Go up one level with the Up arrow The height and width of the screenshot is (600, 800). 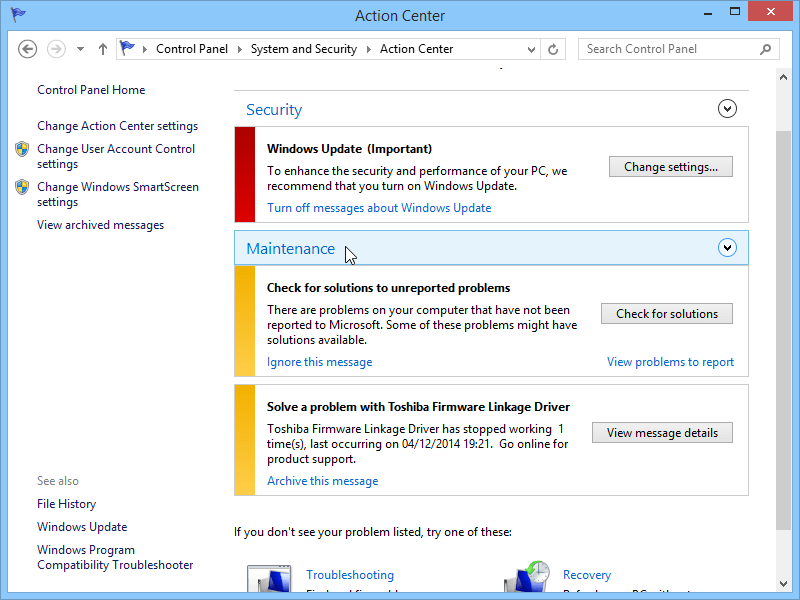103,49
